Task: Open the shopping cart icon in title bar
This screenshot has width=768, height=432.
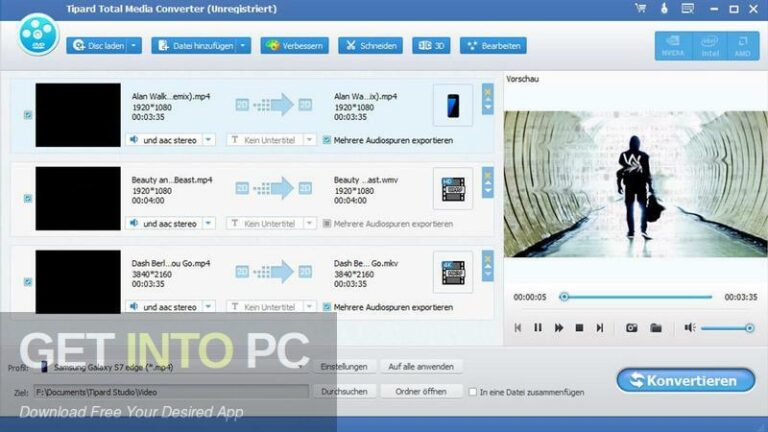Action: tap(640, 8)
